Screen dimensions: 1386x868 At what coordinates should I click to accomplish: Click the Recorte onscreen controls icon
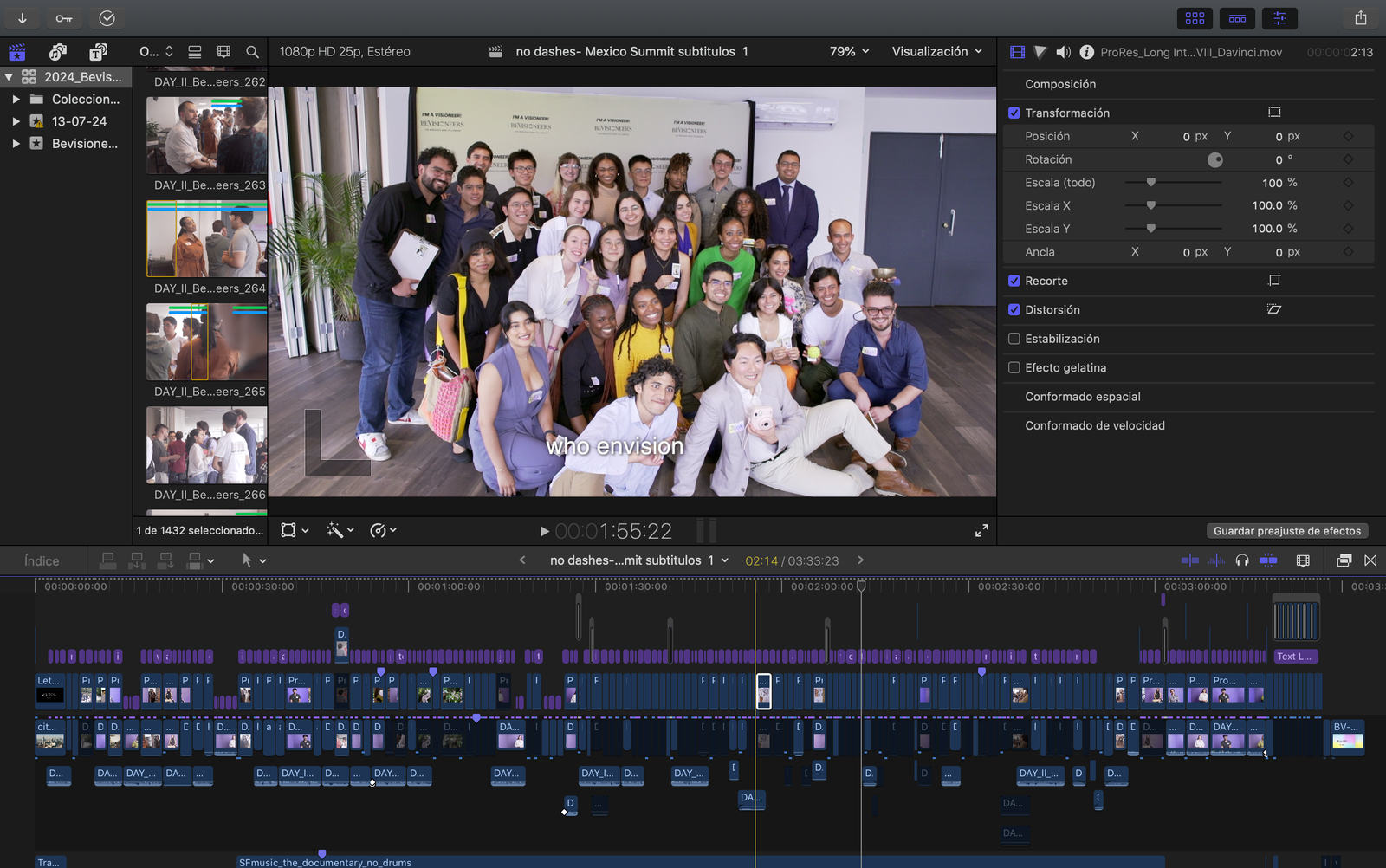[x=1274, y=280]
